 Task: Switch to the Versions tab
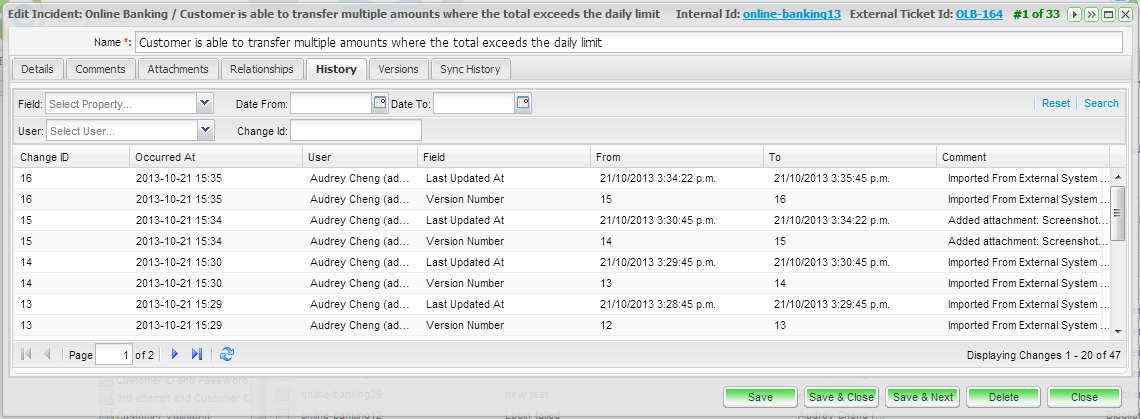pyautogui.click(x=398, y=69)
